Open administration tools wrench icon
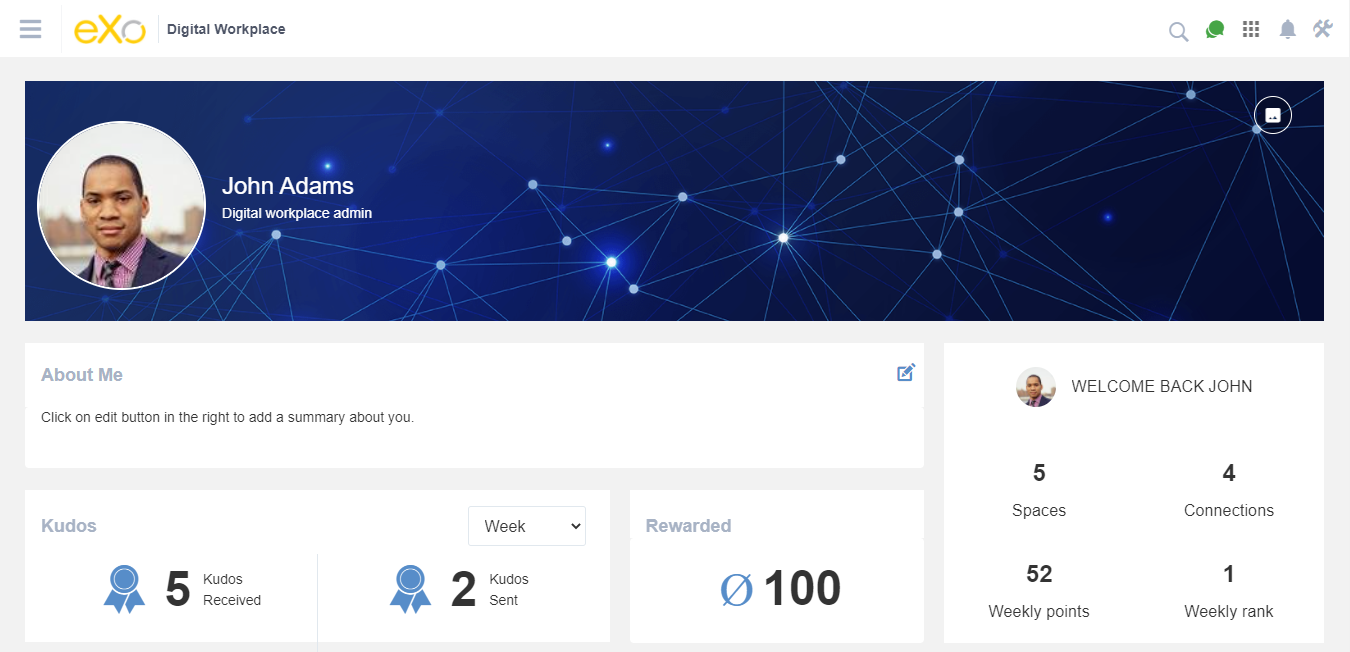 pyautogui.click(x=1323, y=29)
